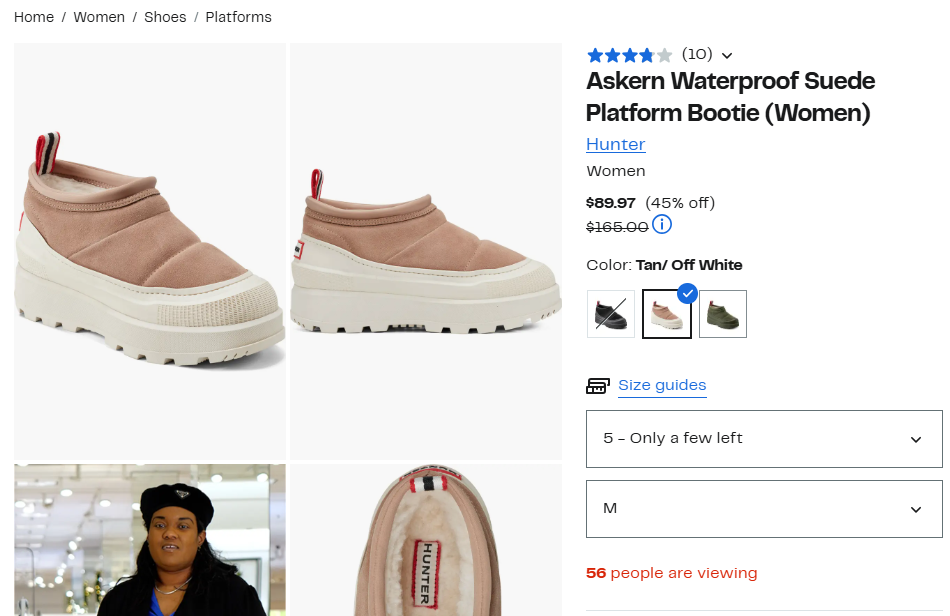The image size is (950, 616).
Task: Click the width dropdown chevron arrow
Action: point(916,509)
